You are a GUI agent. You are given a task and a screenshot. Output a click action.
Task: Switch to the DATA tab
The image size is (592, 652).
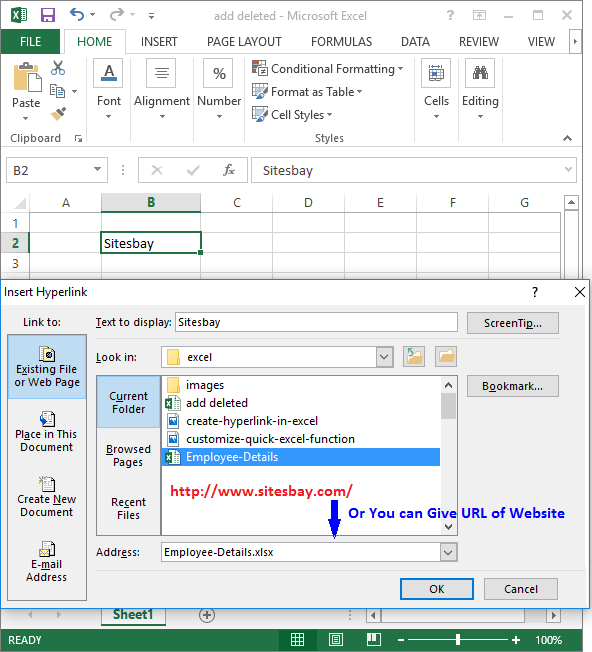pos(415,42)
